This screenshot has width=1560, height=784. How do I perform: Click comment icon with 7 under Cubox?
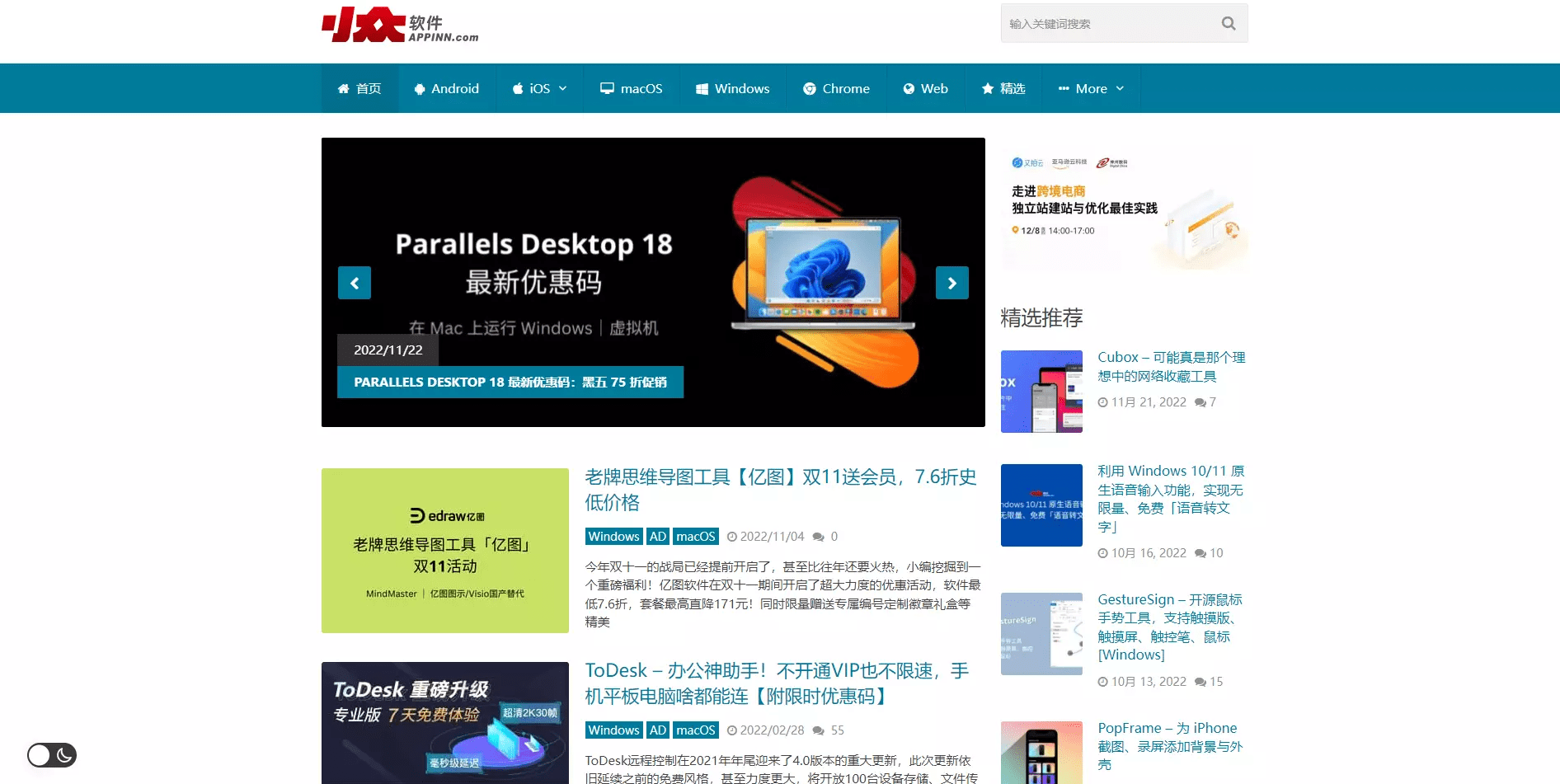coord(1201,402)
